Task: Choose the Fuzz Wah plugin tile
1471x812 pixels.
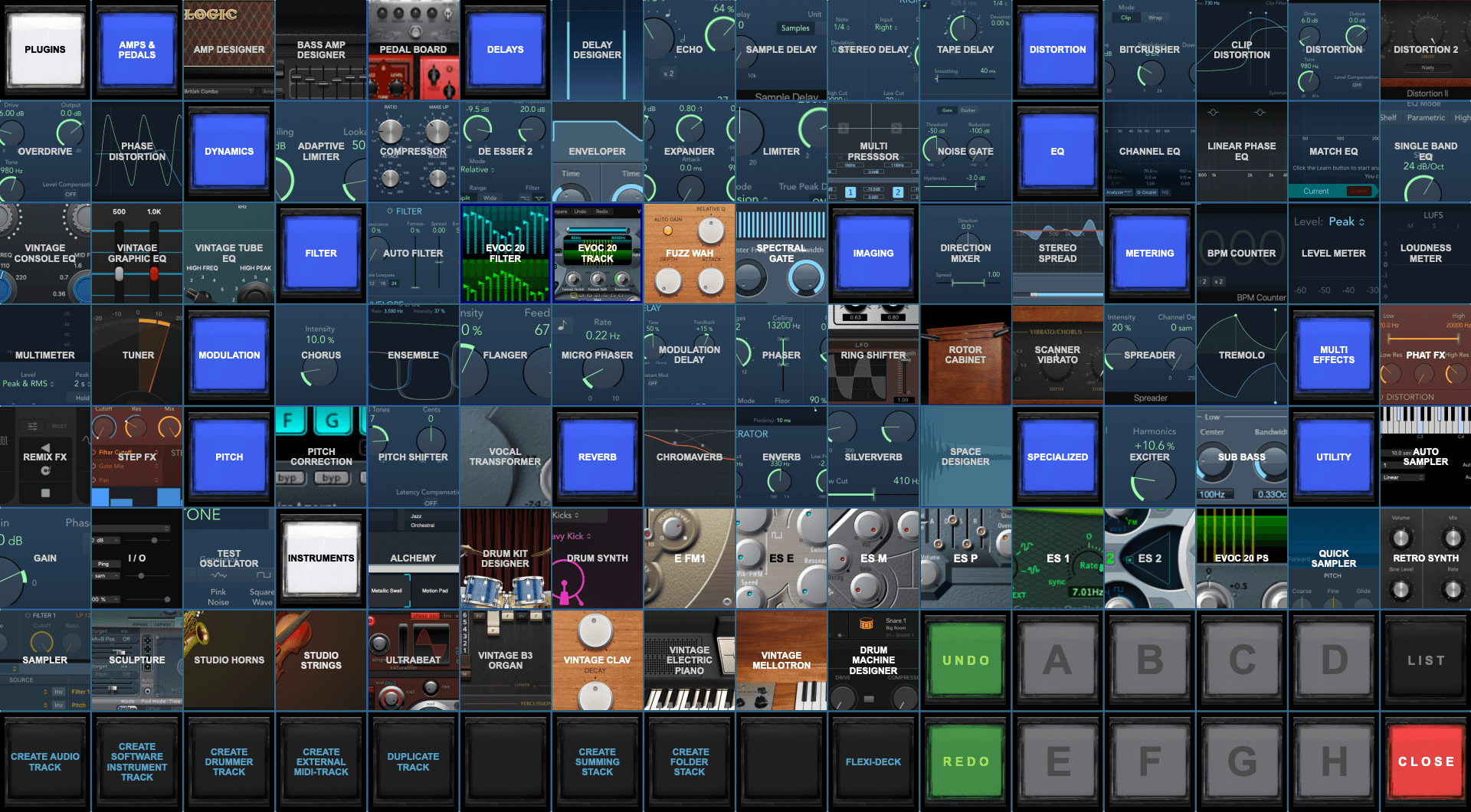Action: [x=689, y=254]
